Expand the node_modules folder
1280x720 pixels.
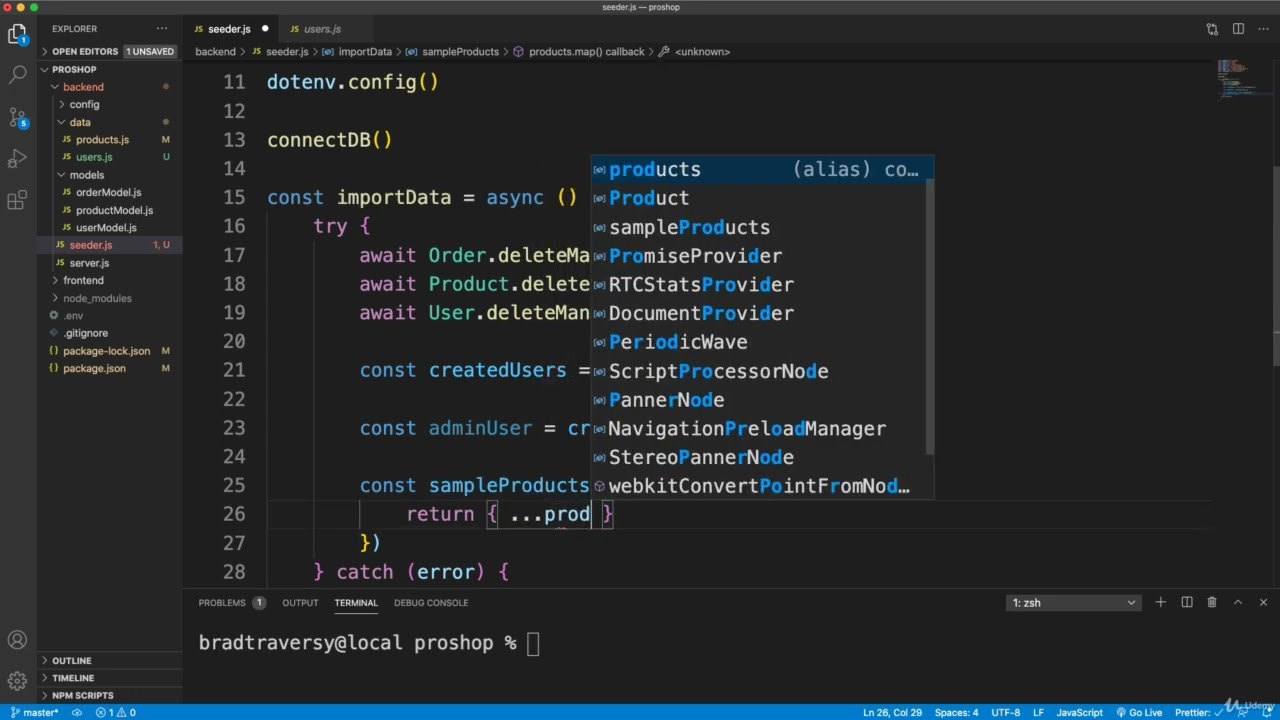(x=55, y=298)
